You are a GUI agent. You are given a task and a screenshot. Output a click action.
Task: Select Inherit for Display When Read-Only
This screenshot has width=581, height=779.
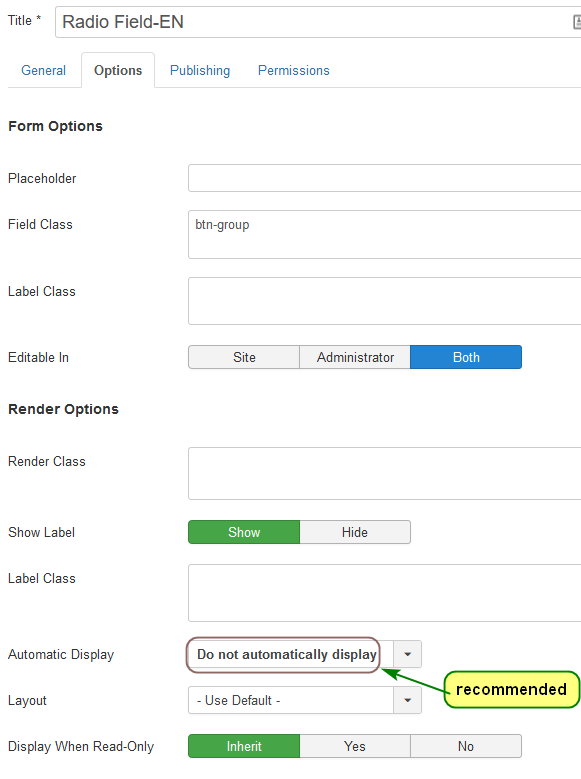[244, 746]
